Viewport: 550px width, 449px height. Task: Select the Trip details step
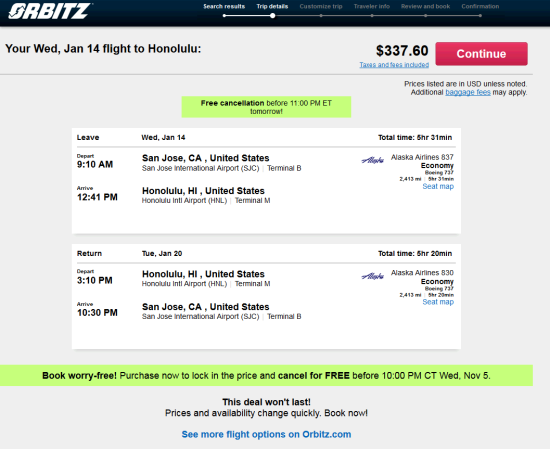tap(272, 6)
